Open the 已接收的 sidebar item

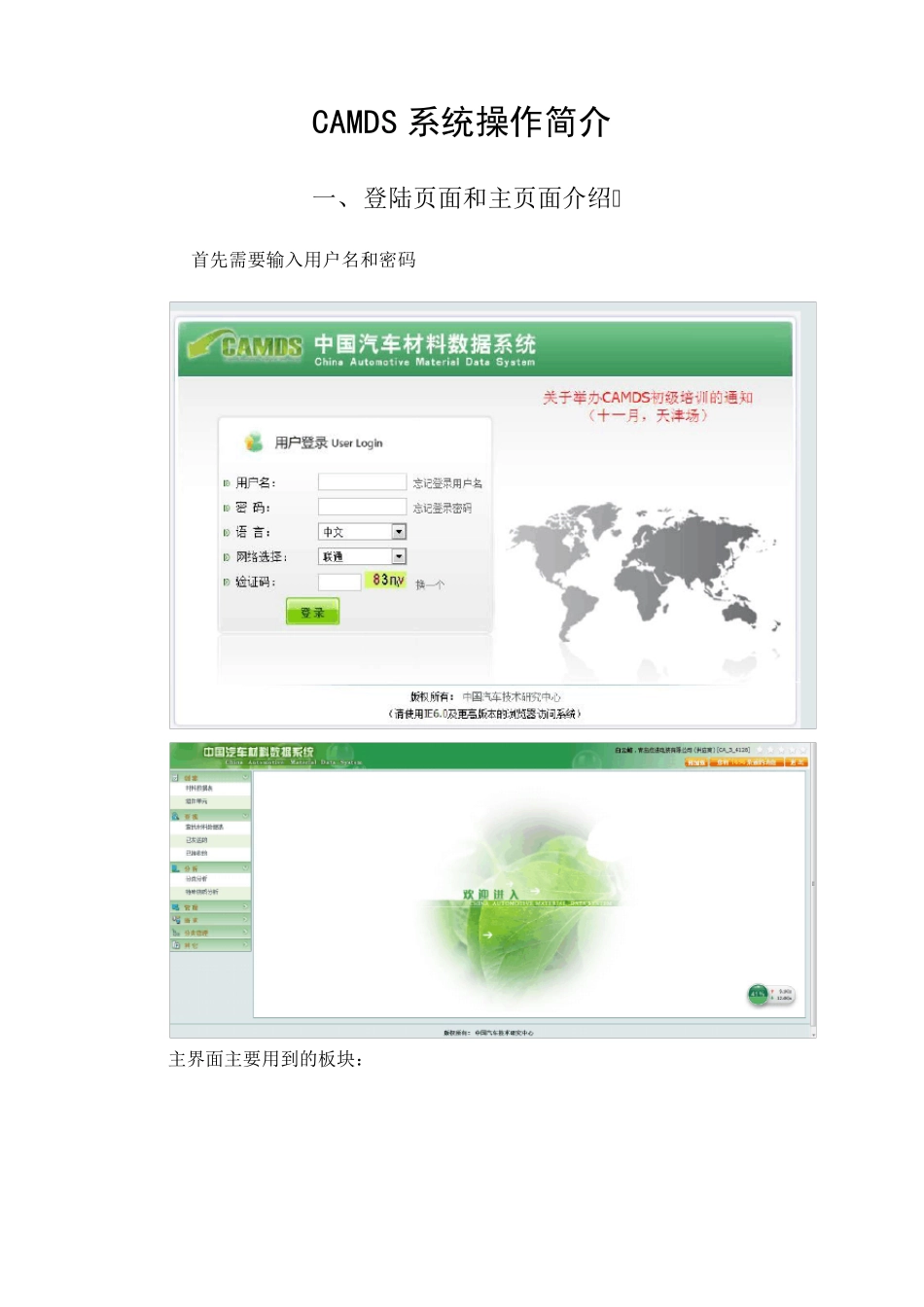click(x=196, y=853)
